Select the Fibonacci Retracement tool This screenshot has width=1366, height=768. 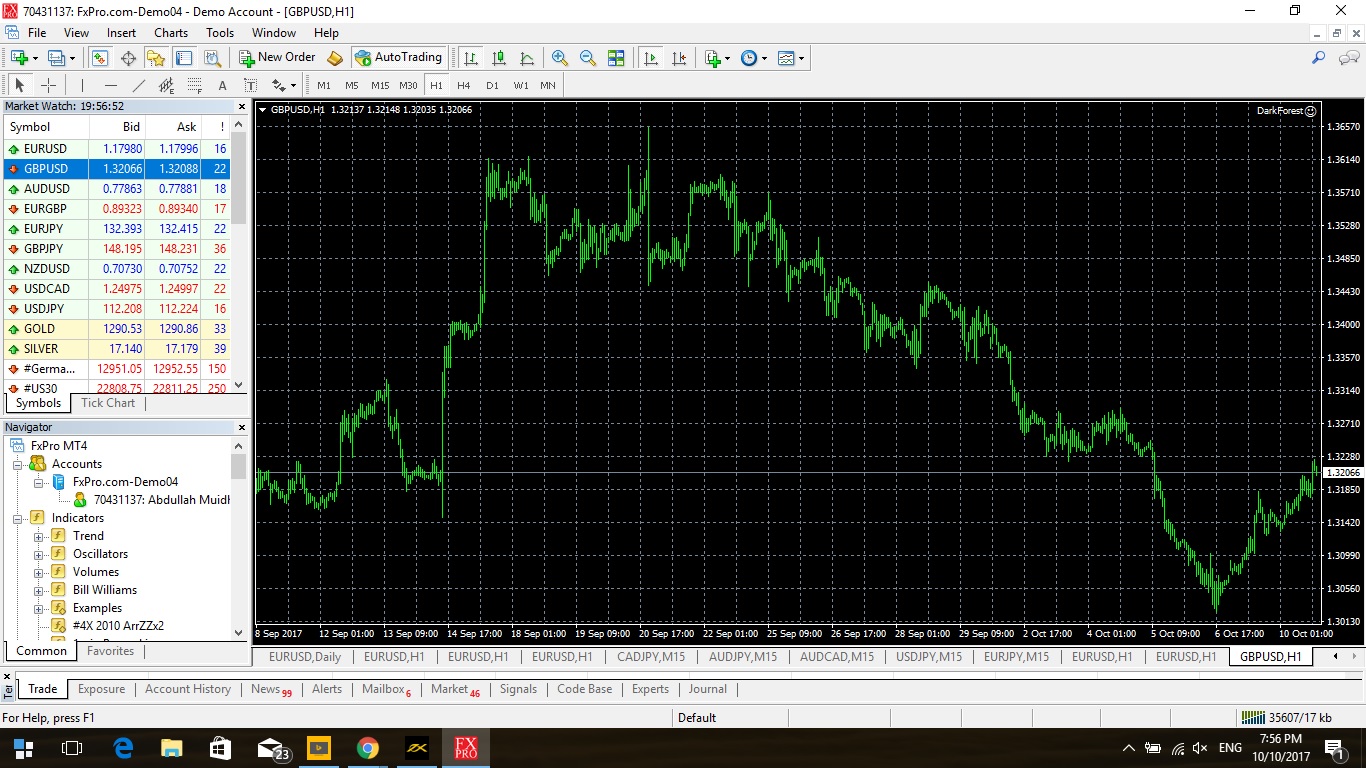coord(194,85)
